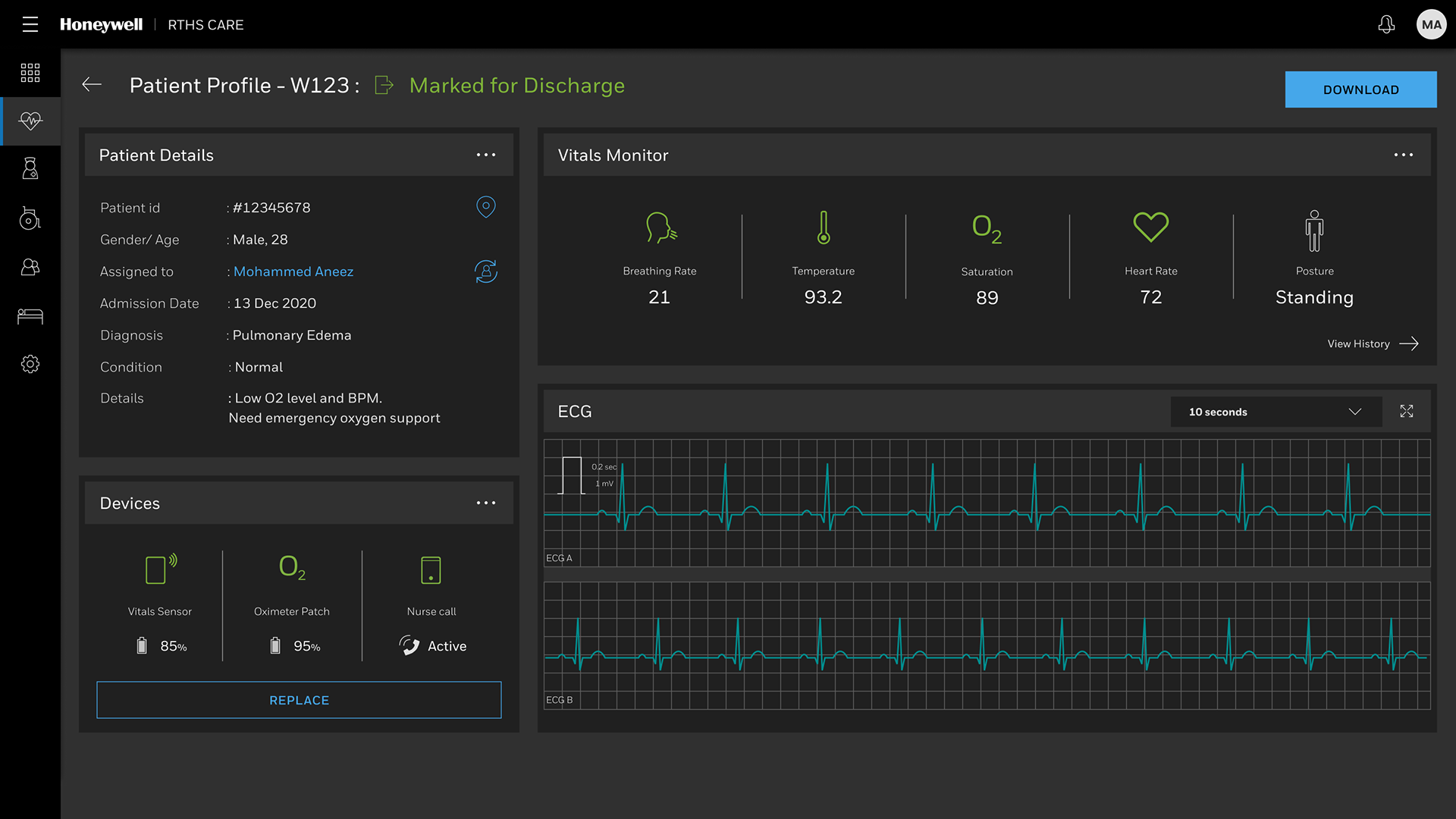Go back with the arrow icon
This screenshot has height=819, width=1456.
(x=92, y=85)
